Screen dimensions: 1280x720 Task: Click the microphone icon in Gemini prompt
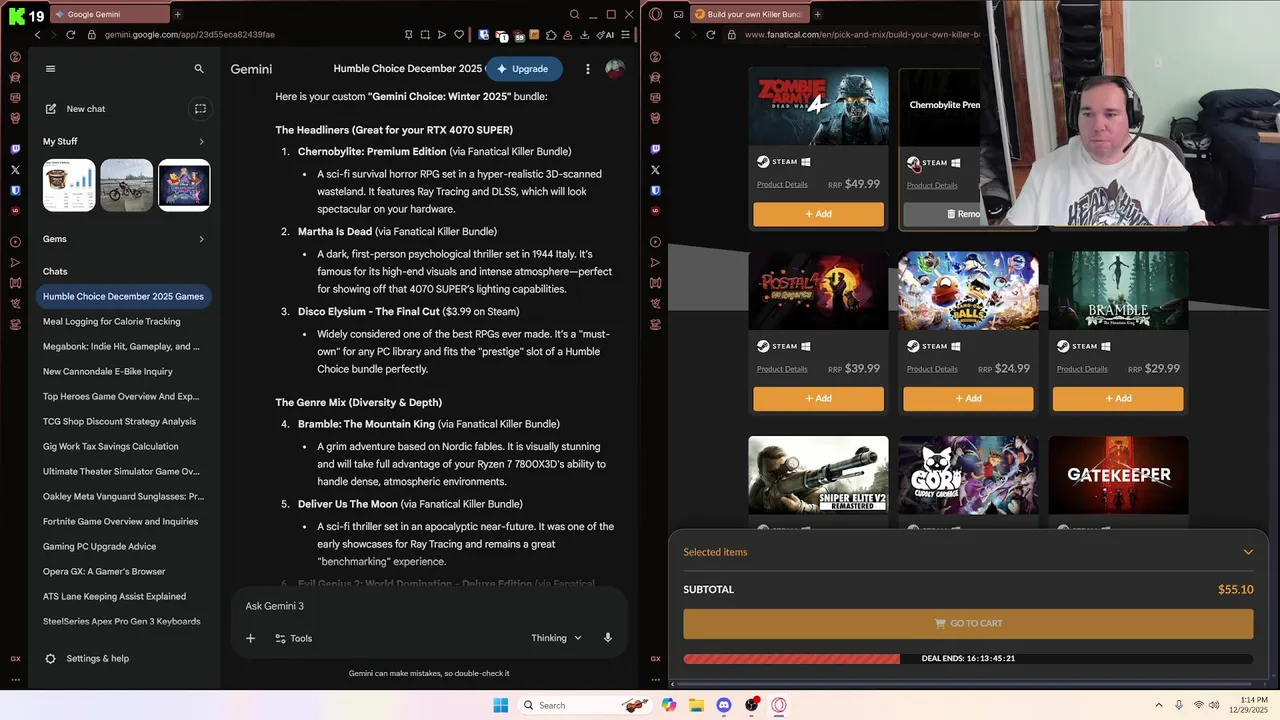coord(607,638)
